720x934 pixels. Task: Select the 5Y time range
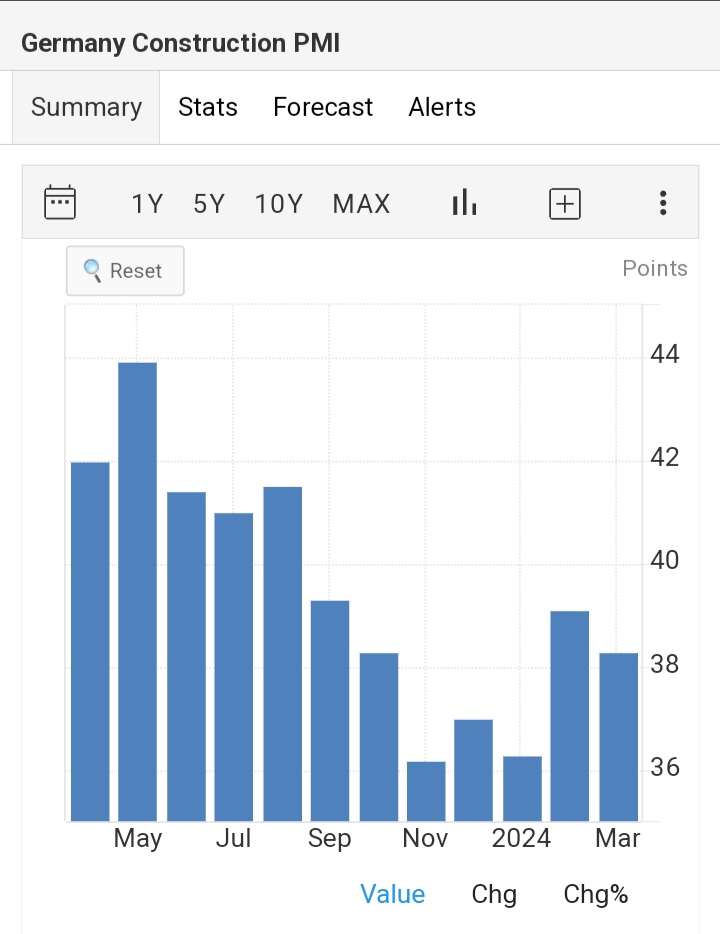[x=209, y=204]
